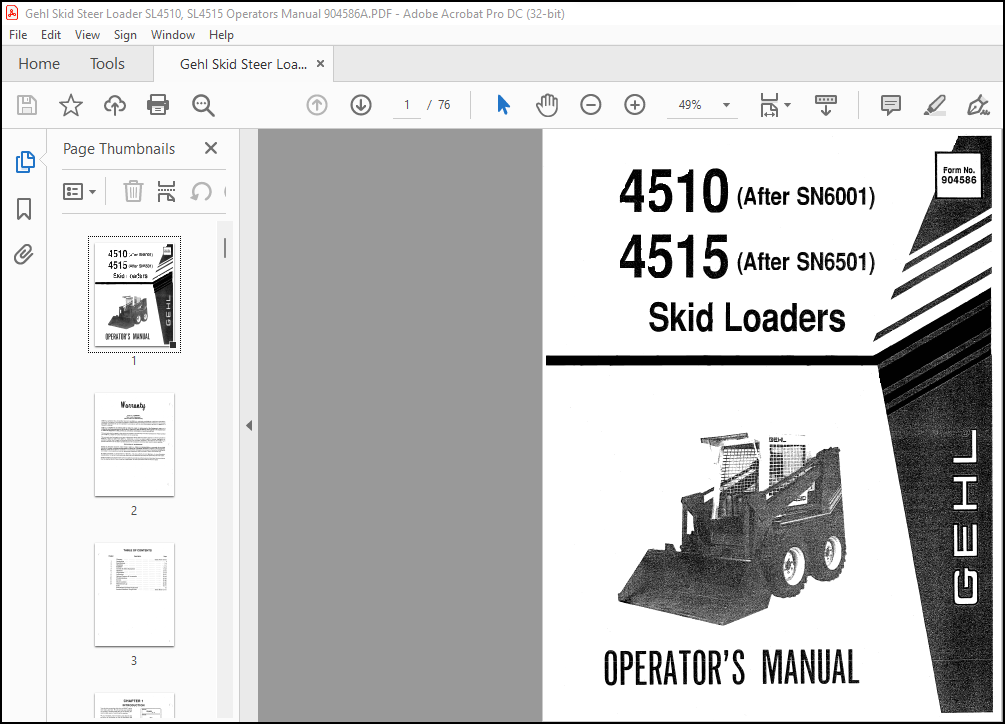Click the Insert pages thumbnail toolbar icon
This screenshot has width=1005, height=724.
coord(167,191)
